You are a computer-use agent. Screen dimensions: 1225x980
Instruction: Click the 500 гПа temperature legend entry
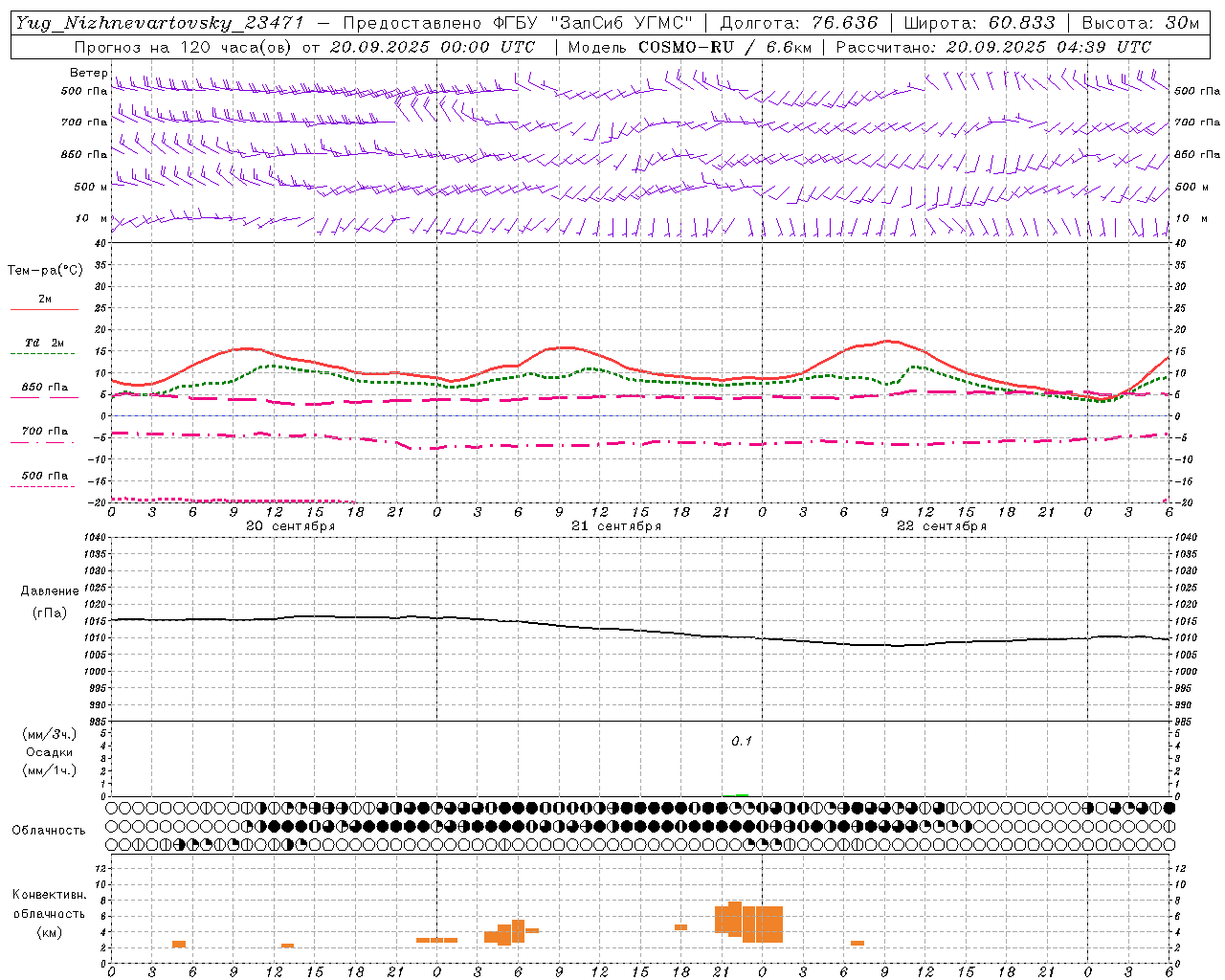(44, 476)
